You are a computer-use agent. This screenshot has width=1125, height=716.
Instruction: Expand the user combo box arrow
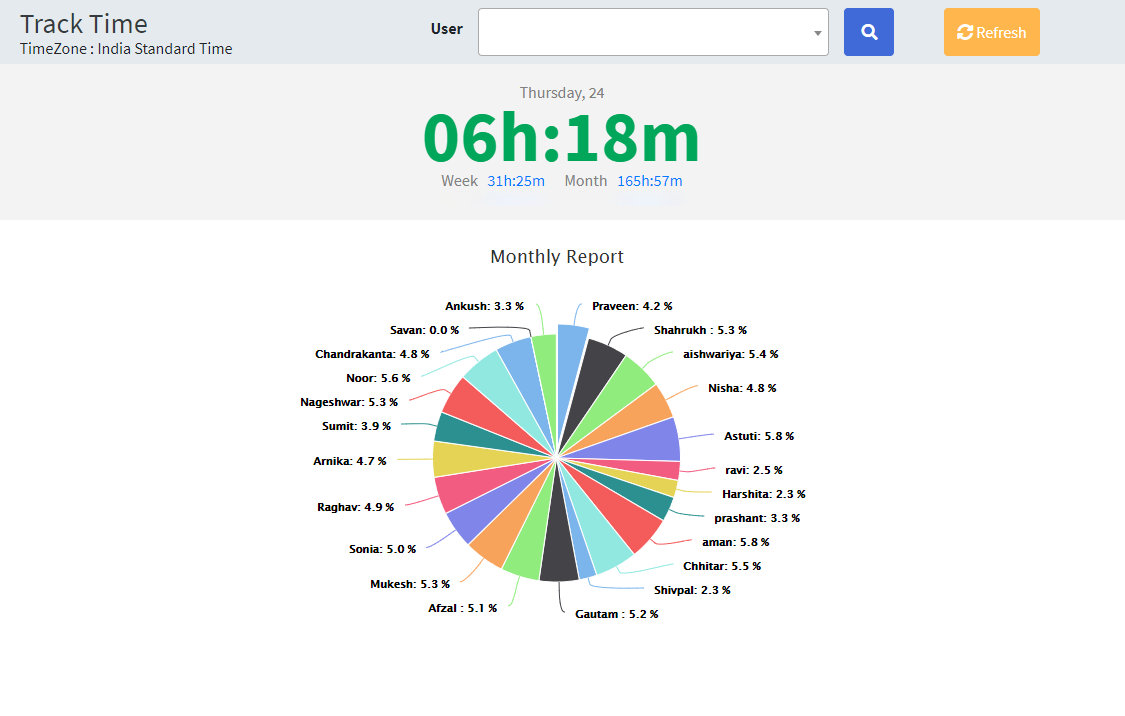coord(818,31)
